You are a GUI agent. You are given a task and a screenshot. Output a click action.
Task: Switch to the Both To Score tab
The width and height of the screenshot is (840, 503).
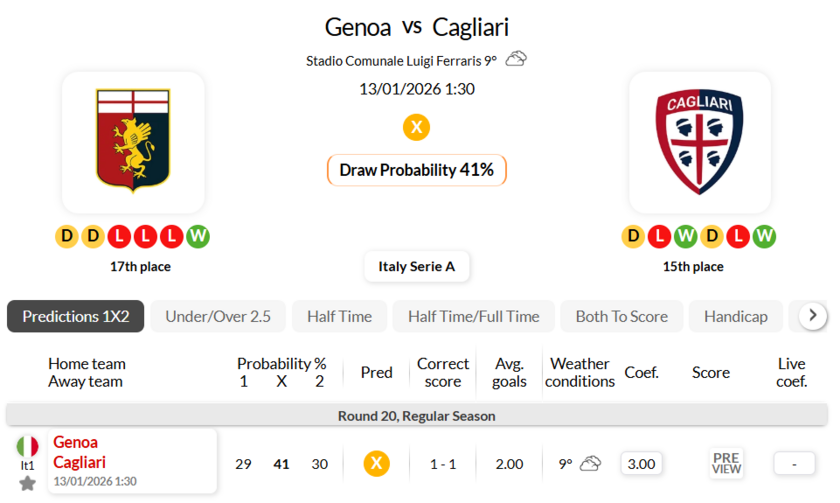coord(621,316)
